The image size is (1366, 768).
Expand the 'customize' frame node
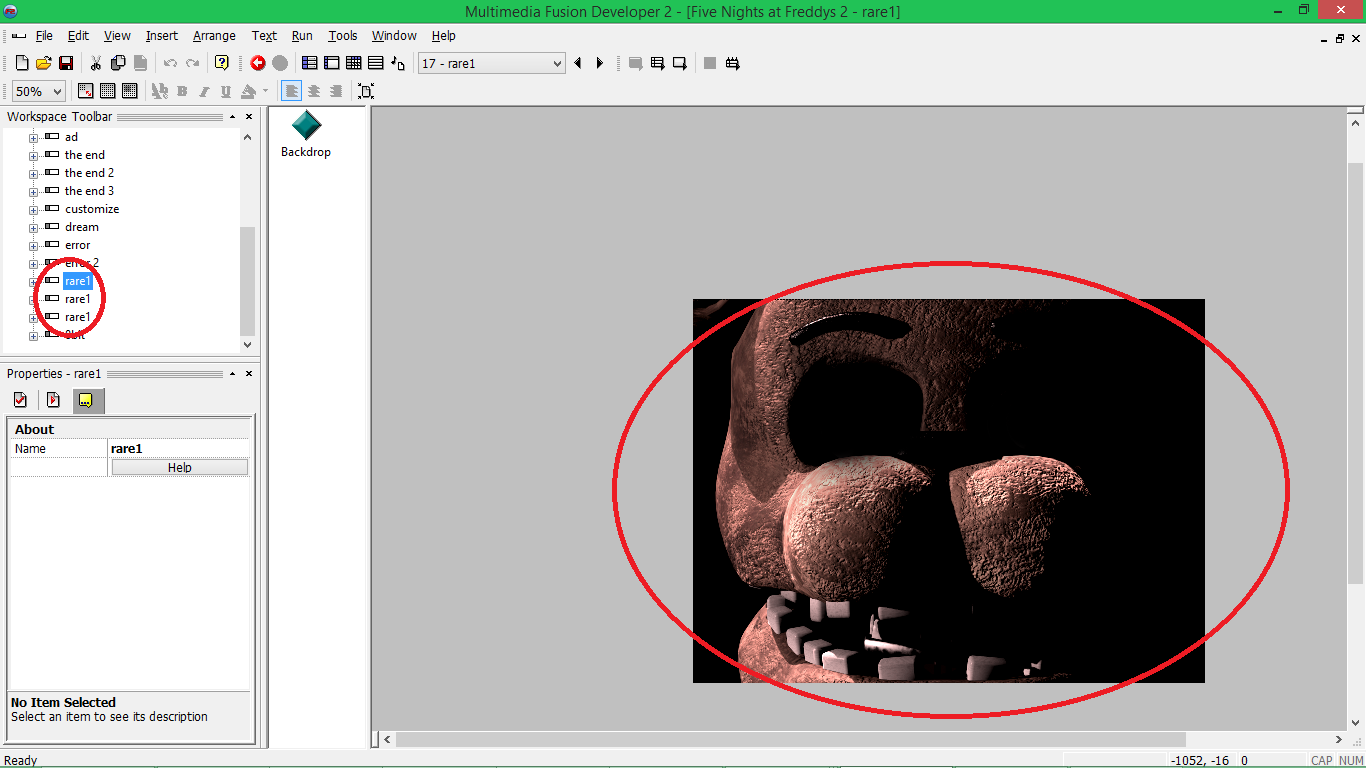33,210
